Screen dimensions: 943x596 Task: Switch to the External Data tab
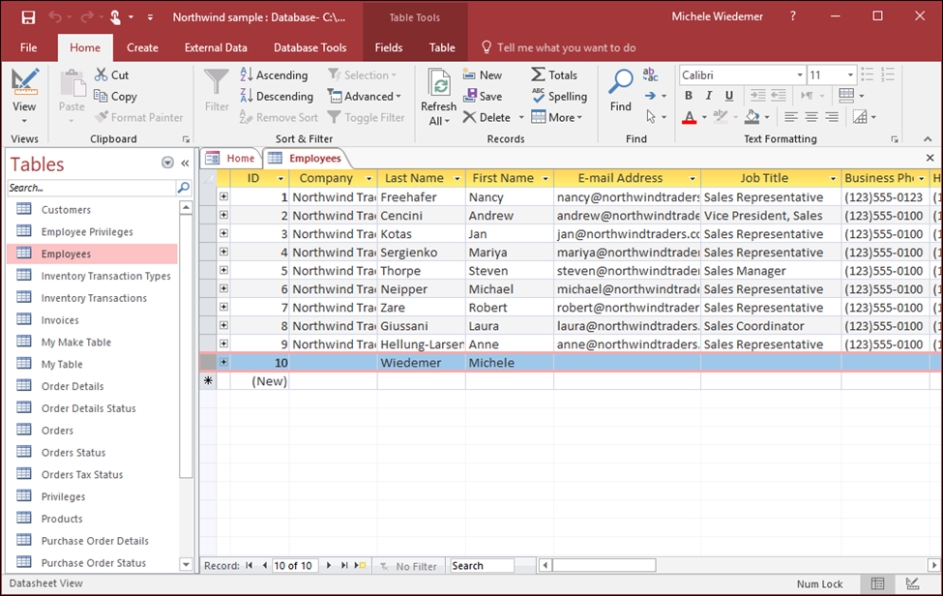point(216,48)
